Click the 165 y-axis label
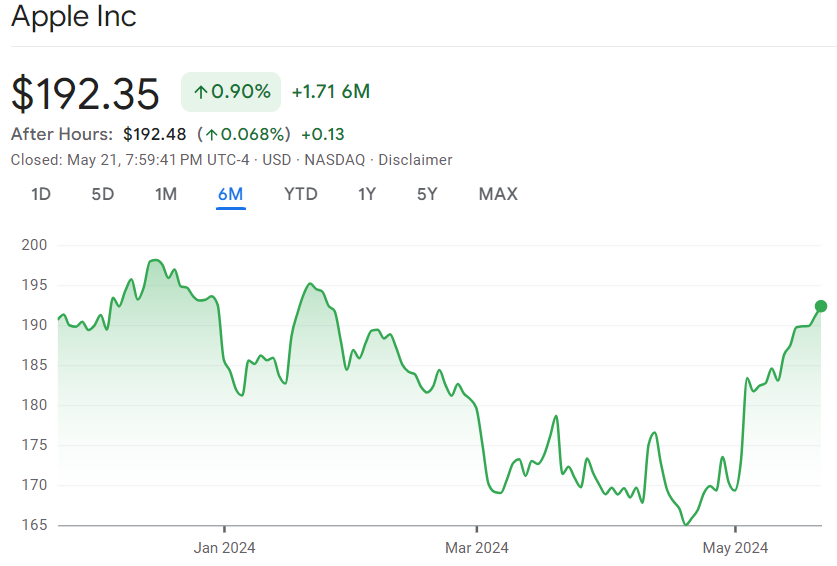837x566 pixels. pos(34,525)
